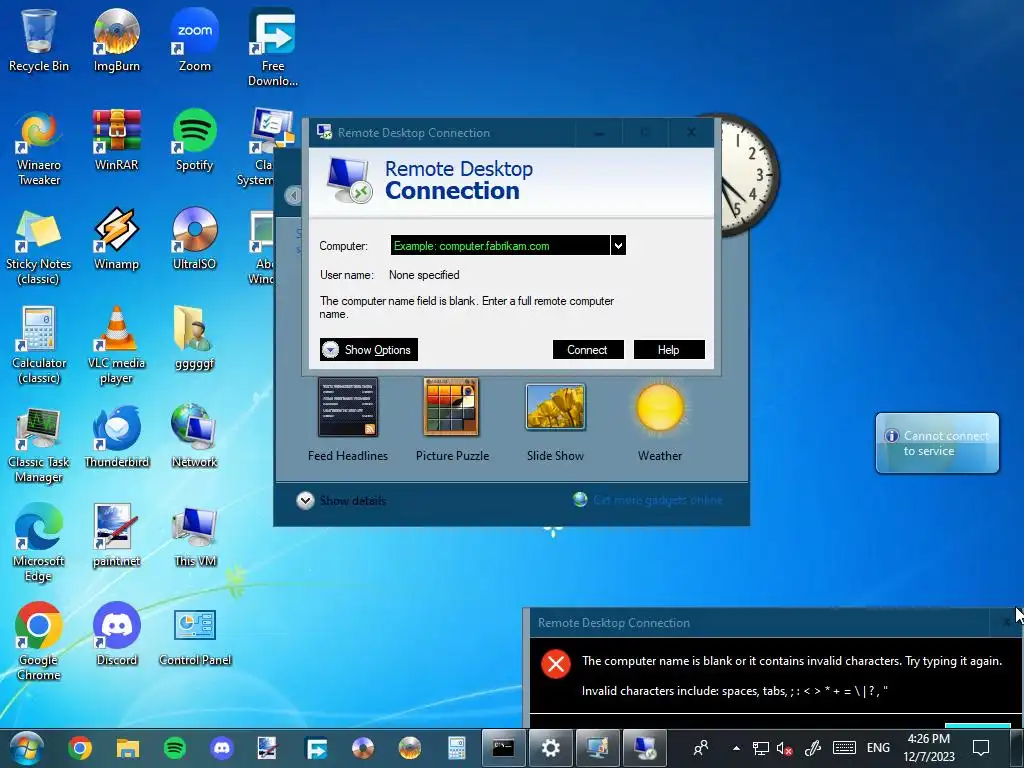
Task: Expand Show Options in Remote Desktop
Action: tap(368, 349)
